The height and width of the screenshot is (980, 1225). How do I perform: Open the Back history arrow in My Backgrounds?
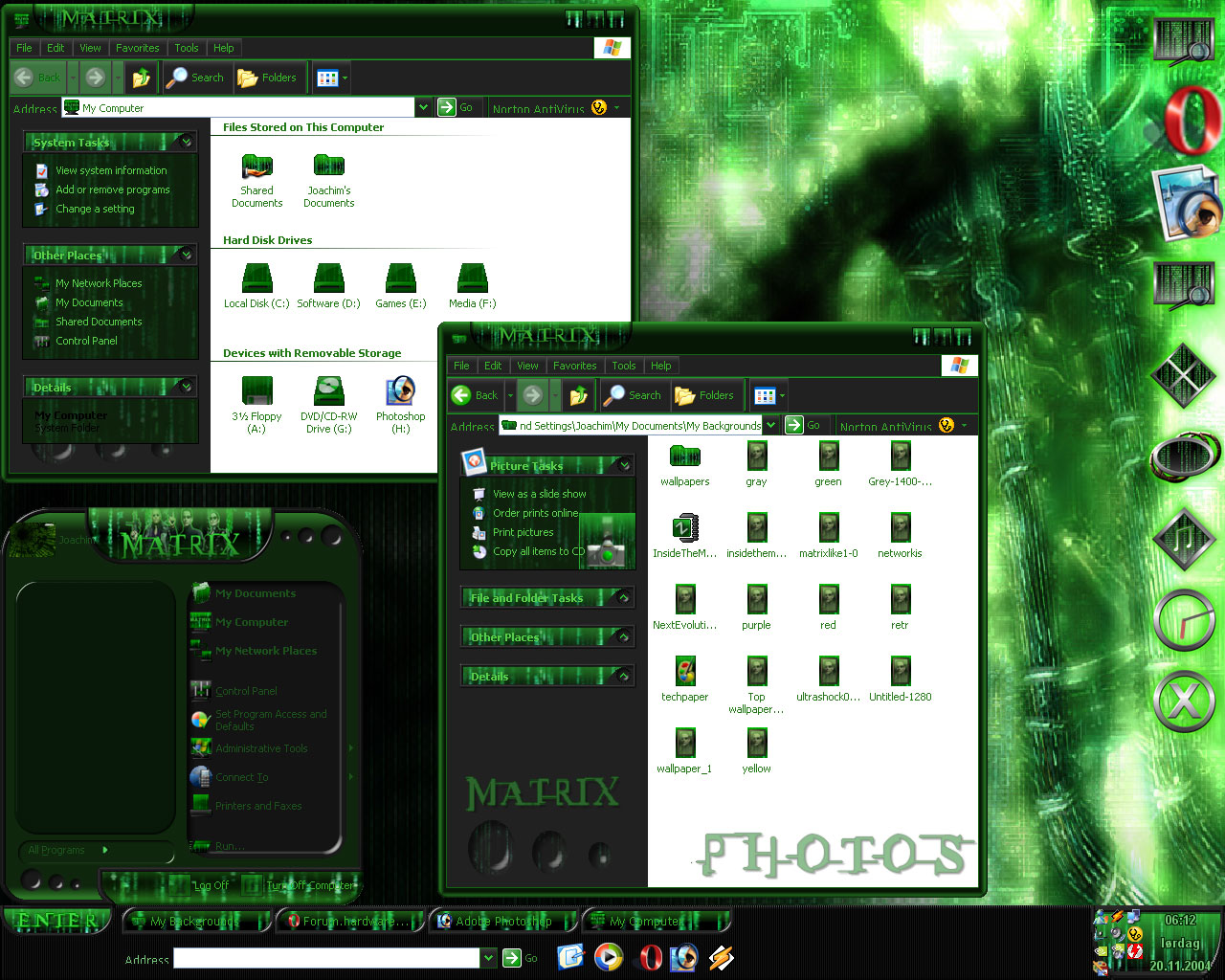tap(510, 395)
